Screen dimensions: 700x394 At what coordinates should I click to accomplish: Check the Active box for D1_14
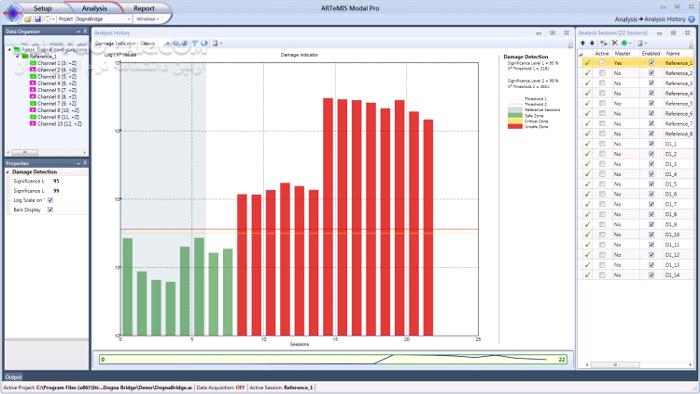pyautogui.click(x=602, y=275)
